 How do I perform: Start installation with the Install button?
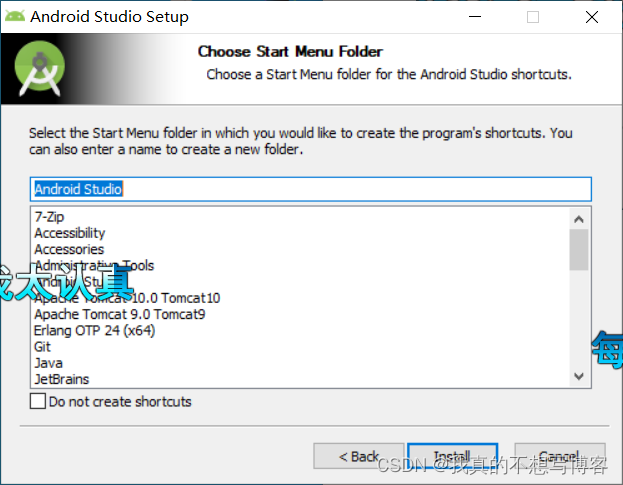453,456
